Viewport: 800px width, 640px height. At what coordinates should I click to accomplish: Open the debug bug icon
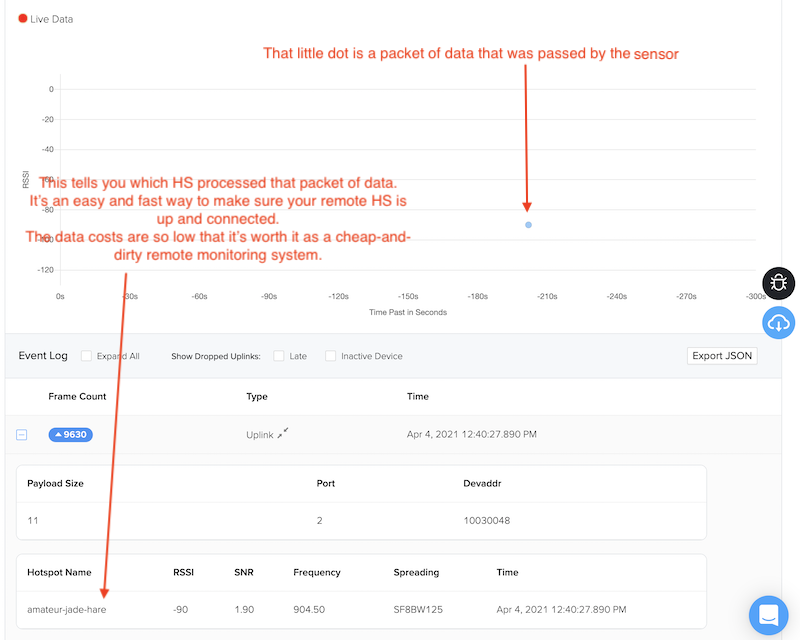tap(779, 283)
